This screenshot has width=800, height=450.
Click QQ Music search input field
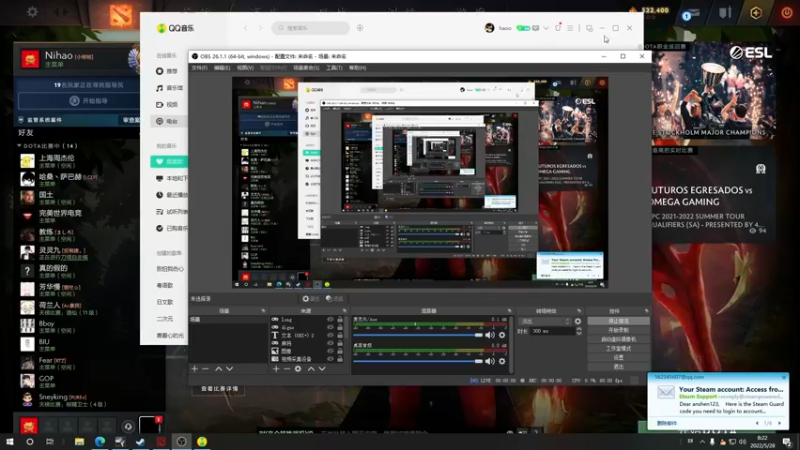tap(310, 28)
